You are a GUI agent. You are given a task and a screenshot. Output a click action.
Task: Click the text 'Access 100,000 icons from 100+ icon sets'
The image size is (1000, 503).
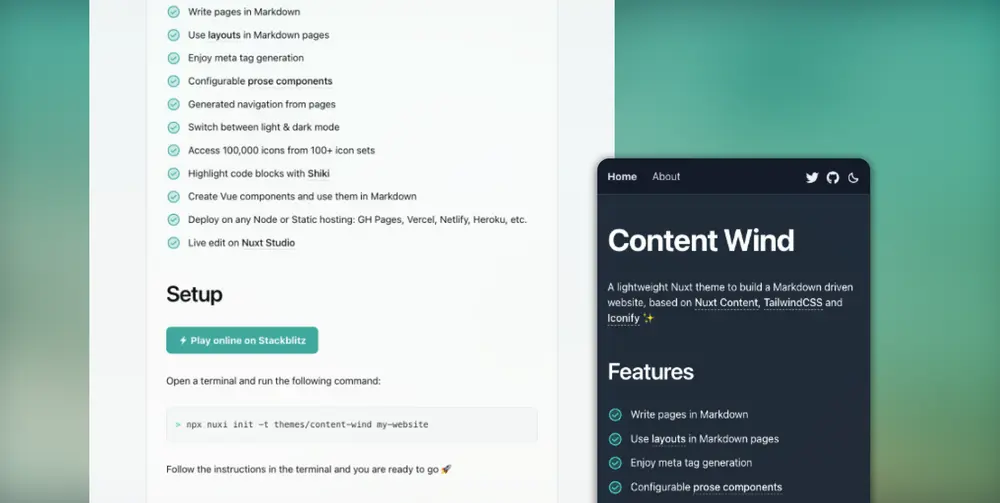coord(281,150)
